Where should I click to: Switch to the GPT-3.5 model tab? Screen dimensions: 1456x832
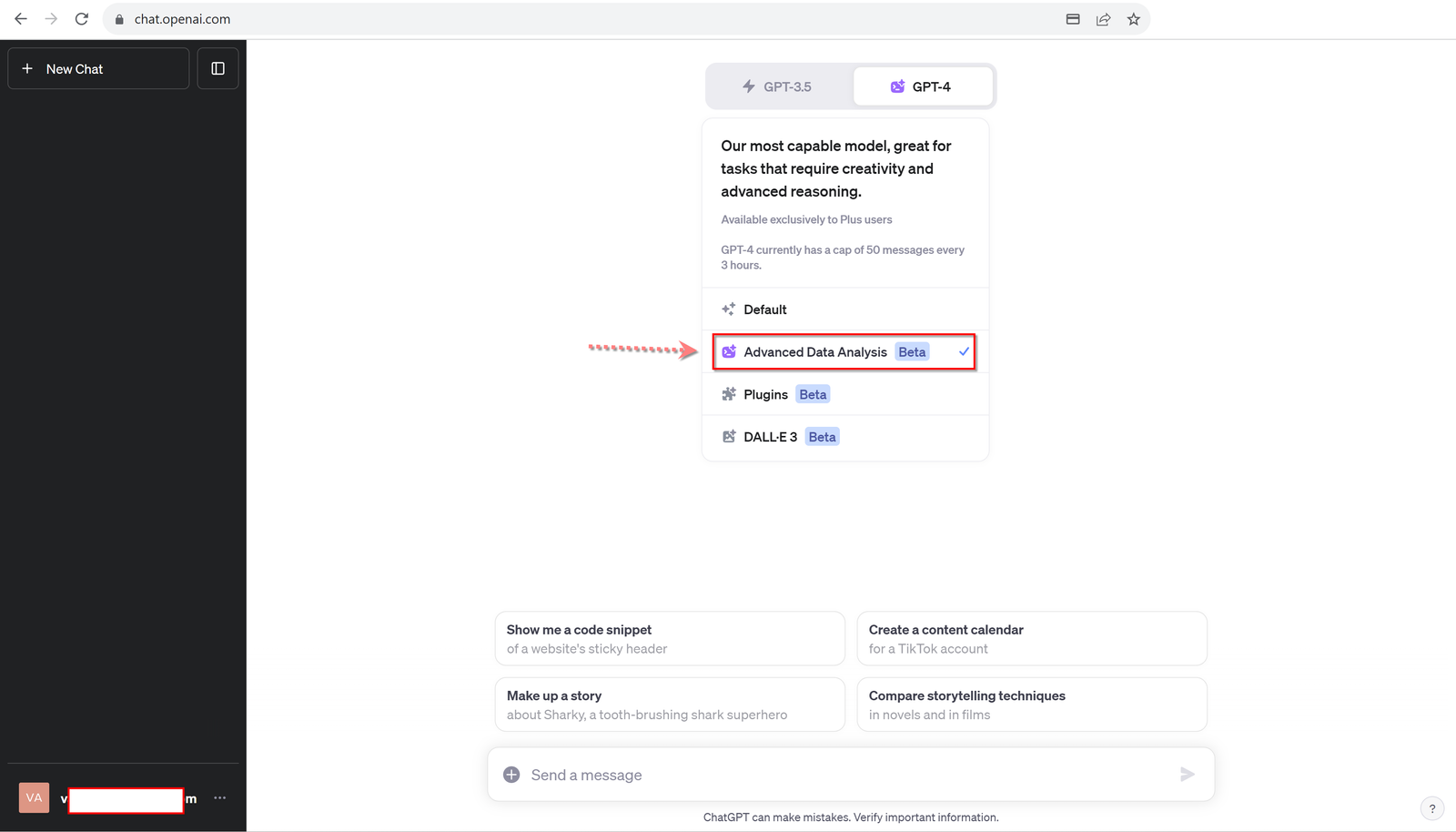(x=778, y=86)
